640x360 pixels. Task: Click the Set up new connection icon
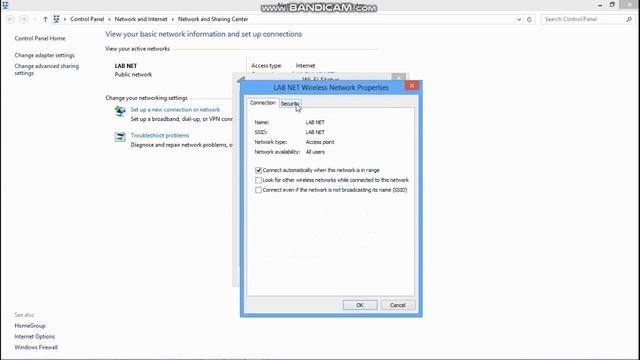coord(120,111)
